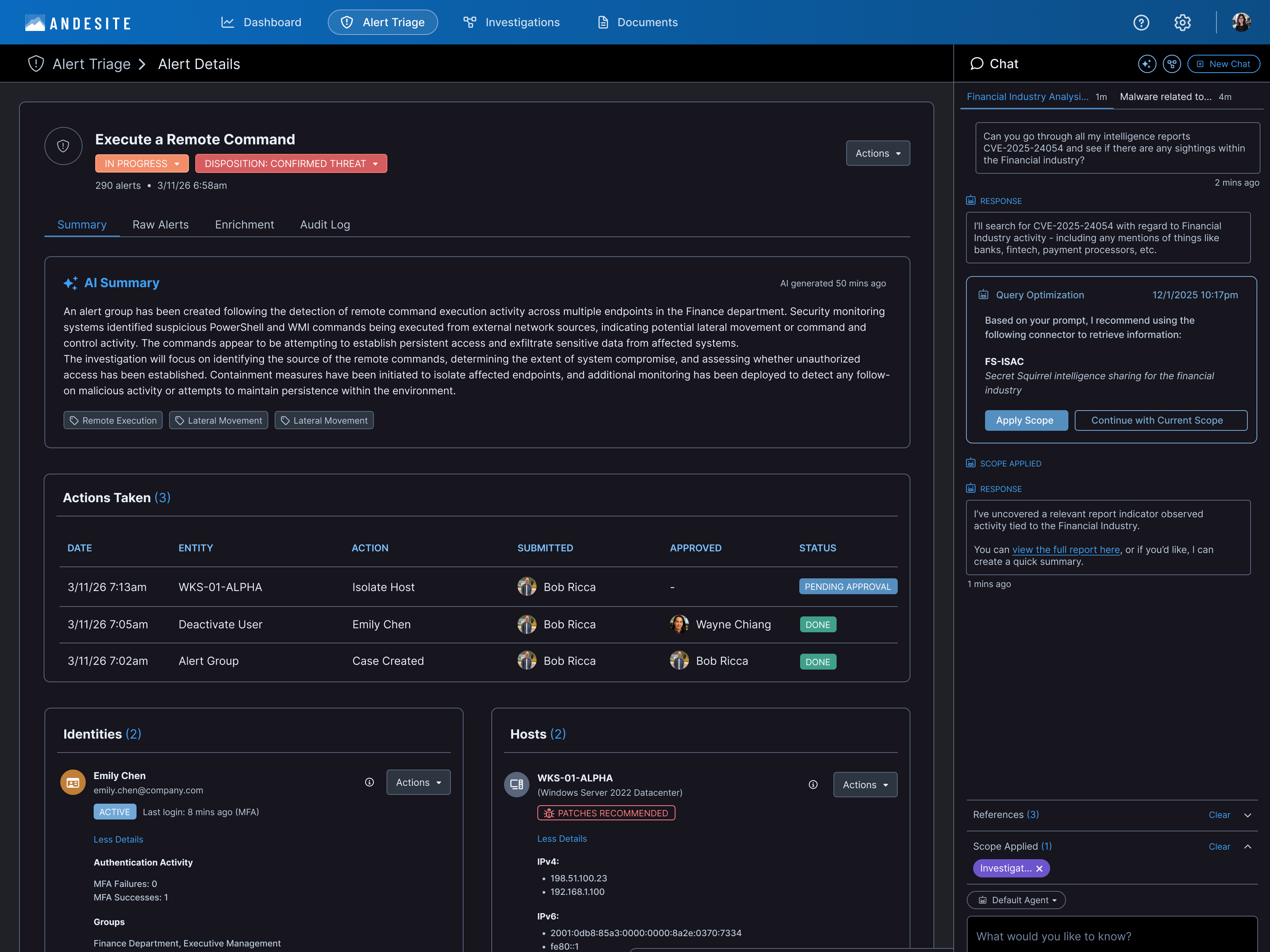The width and height of the screenshot is (1270, 952).
Task: Open Disposition: Confirmed Threat dropdown
Action: pyautogui.click(x=291, y=163)
